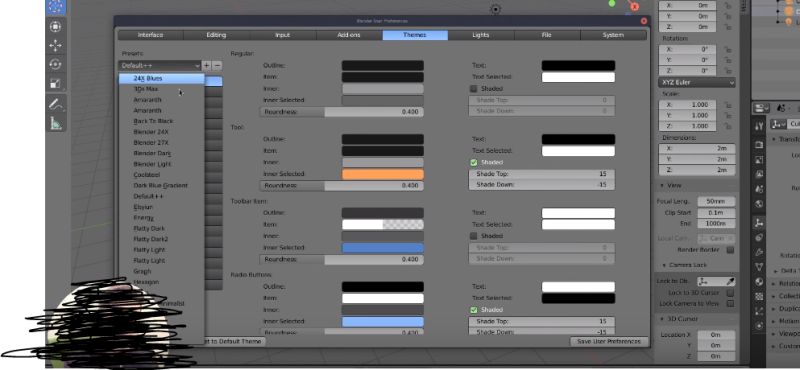The width and height of the screenshot is (800, 370).
Task: Collapse the 3D Cursor section
Action: tap(662, 319)
